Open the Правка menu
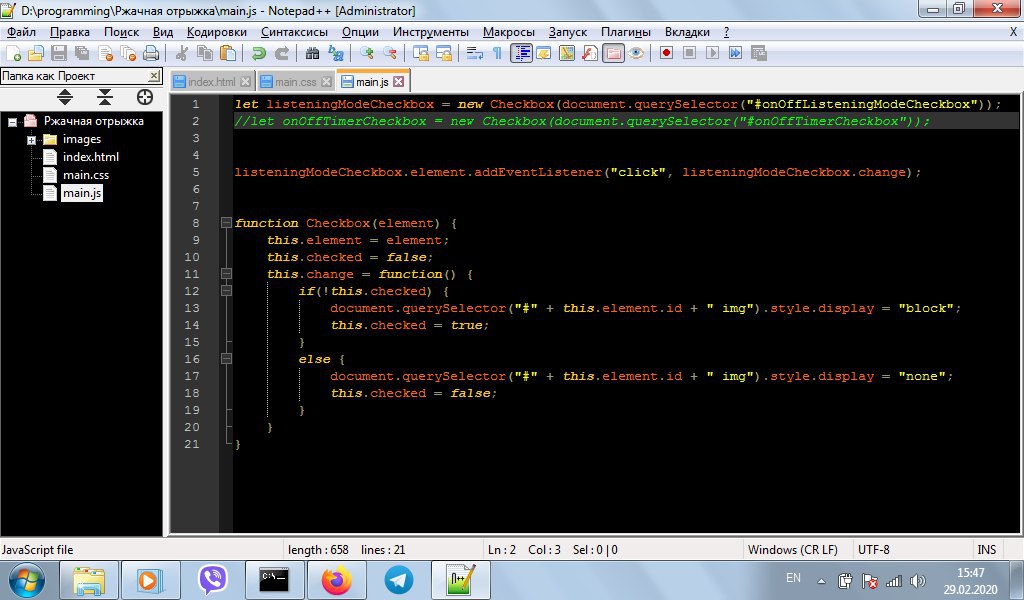The height and width of the screenshot is (600, 1024). click(70, 32)
